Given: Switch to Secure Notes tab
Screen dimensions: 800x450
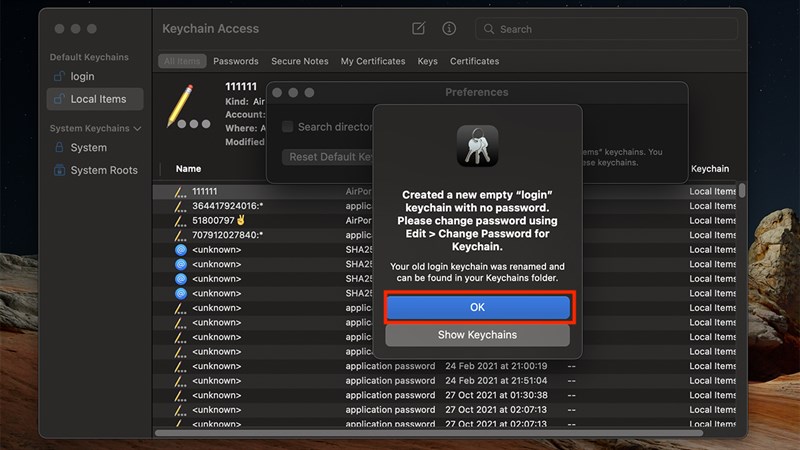Looking at the screenshot, I should pyautogui.click(x=299, y=61).
